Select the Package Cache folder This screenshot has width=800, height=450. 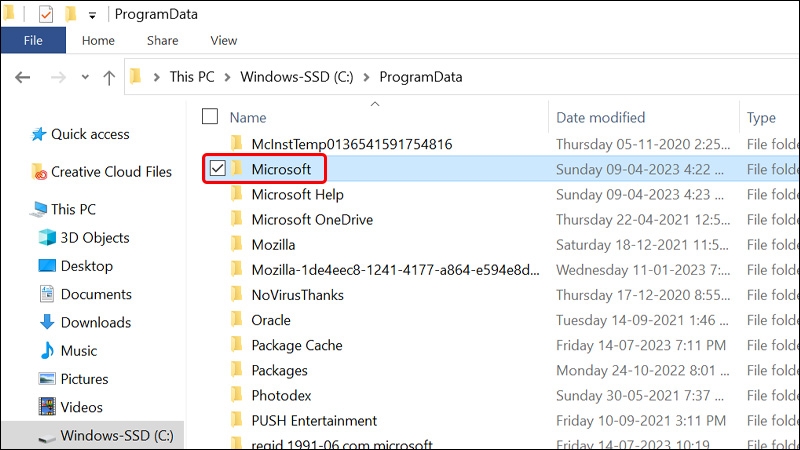click(x=297, y=345)
